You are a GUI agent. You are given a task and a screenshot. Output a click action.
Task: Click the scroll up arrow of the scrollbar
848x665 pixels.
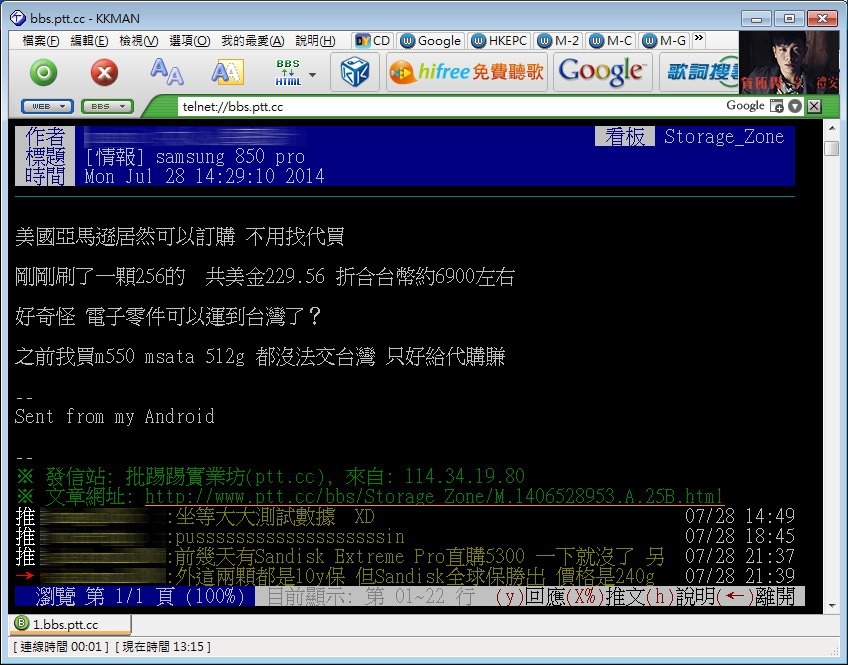832,129
